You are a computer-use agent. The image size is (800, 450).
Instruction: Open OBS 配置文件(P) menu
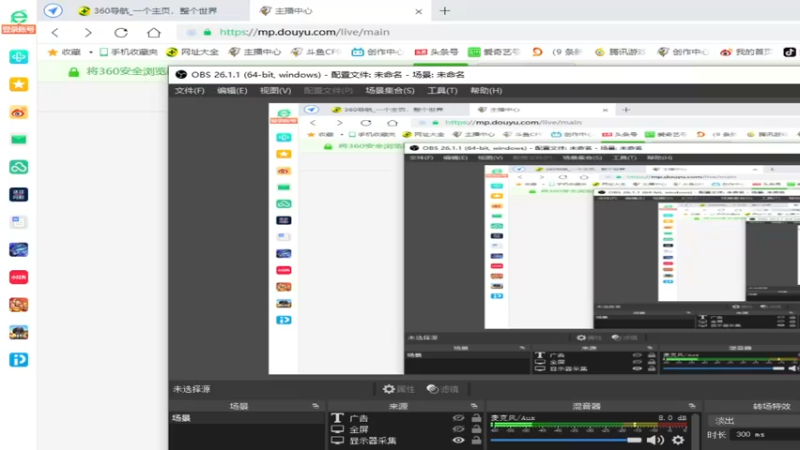pyautogui.click(x=328, y=90)
